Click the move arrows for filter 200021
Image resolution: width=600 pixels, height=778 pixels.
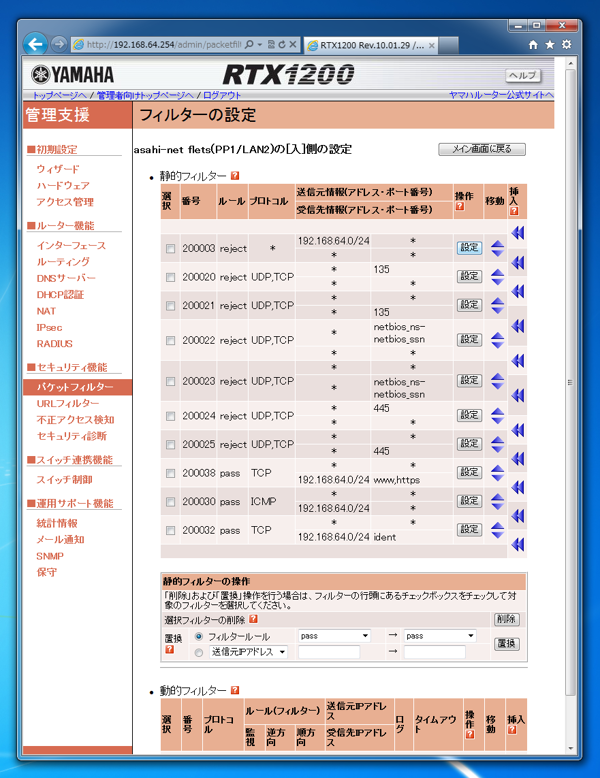point(497,305)
